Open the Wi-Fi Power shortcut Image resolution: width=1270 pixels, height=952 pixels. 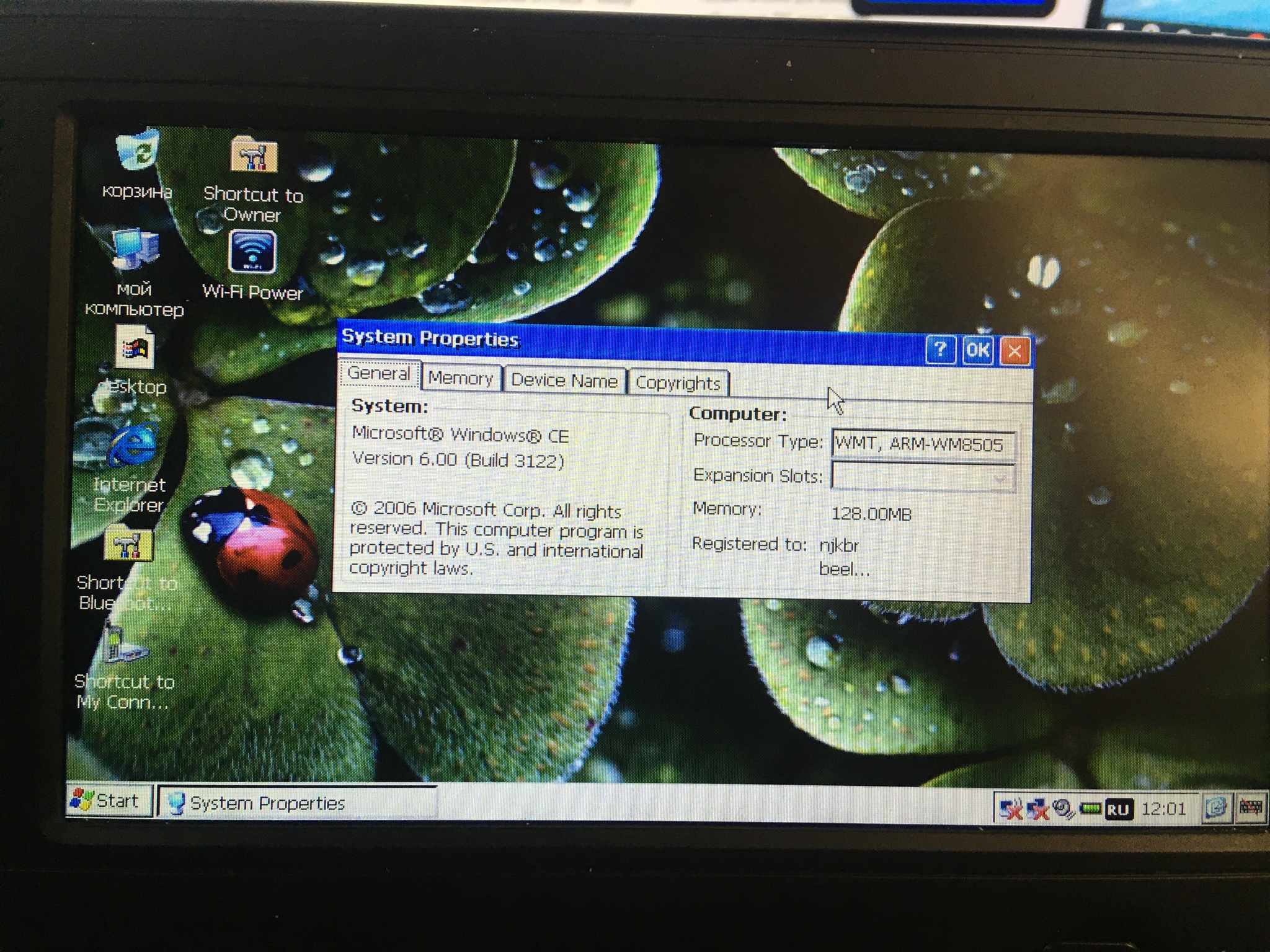tap(252, 253)
